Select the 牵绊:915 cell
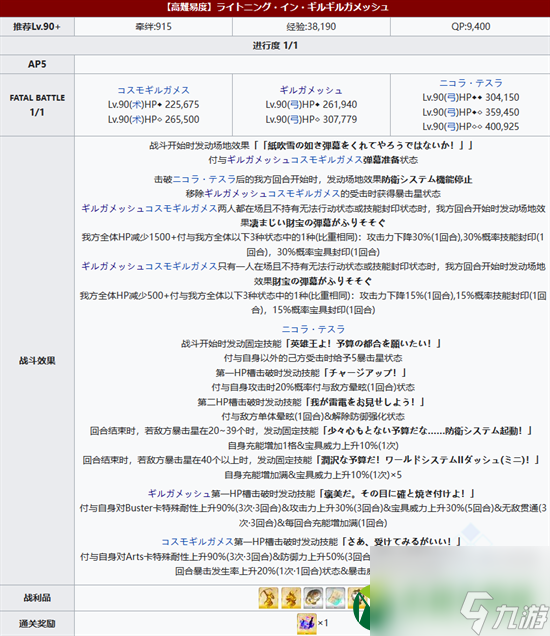 pos(153,27)
